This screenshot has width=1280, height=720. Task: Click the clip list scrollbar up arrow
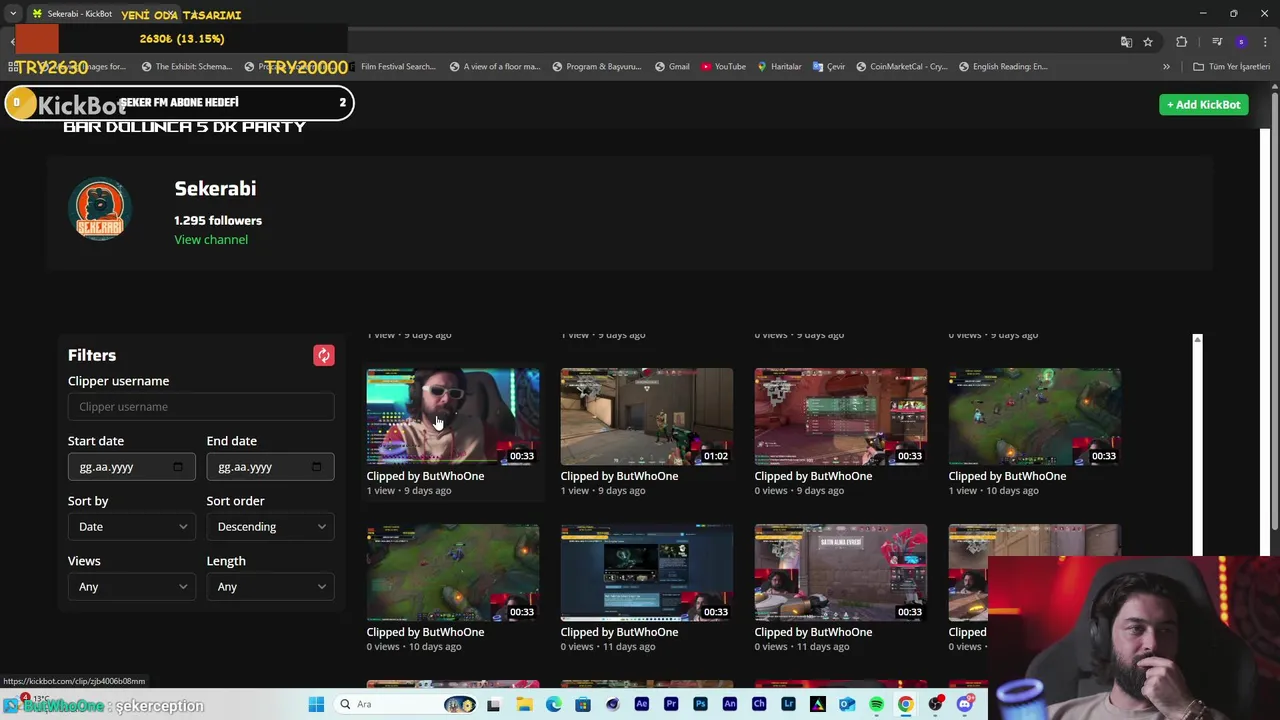(x=1197, y=341)
